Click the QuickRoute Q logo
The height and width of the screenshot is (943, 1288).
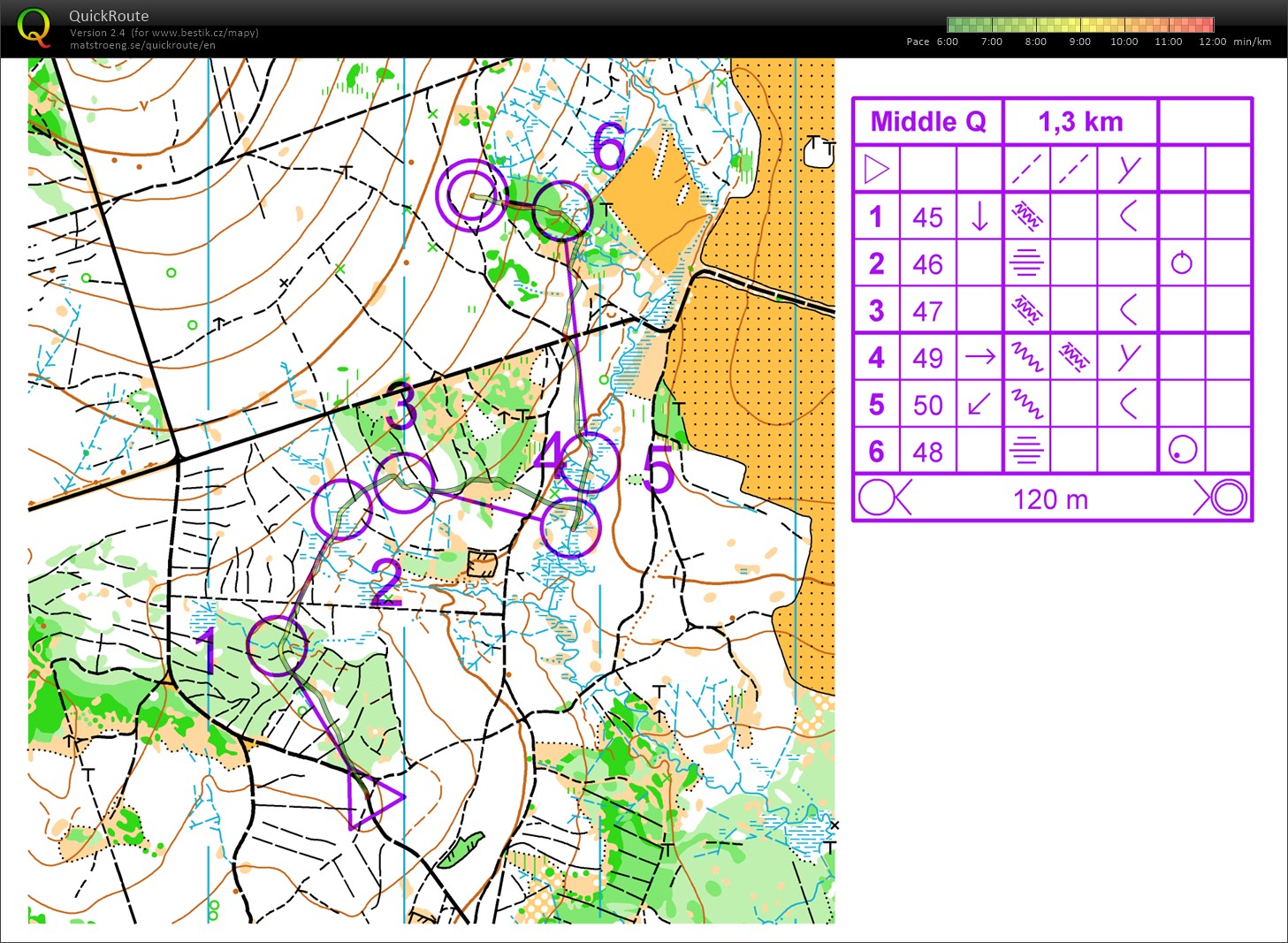[x=34, y=27]
